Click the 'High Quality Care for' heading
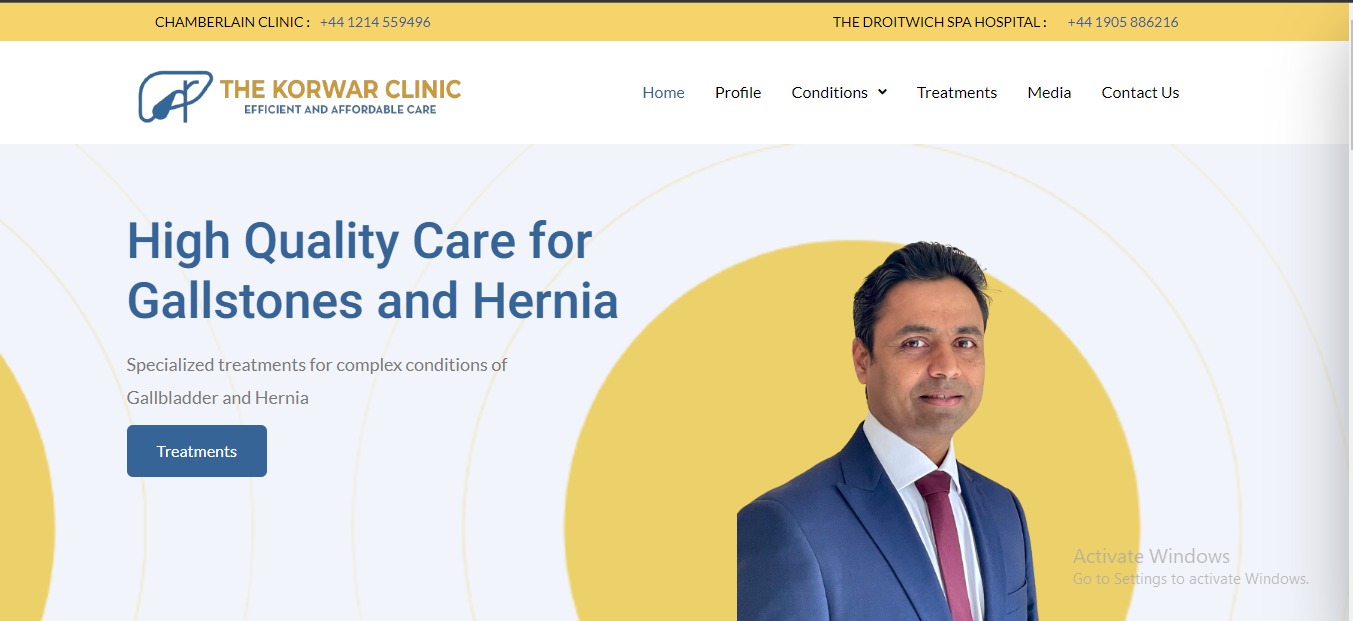Screen dimensions: 1353x621 click(359, 241)
